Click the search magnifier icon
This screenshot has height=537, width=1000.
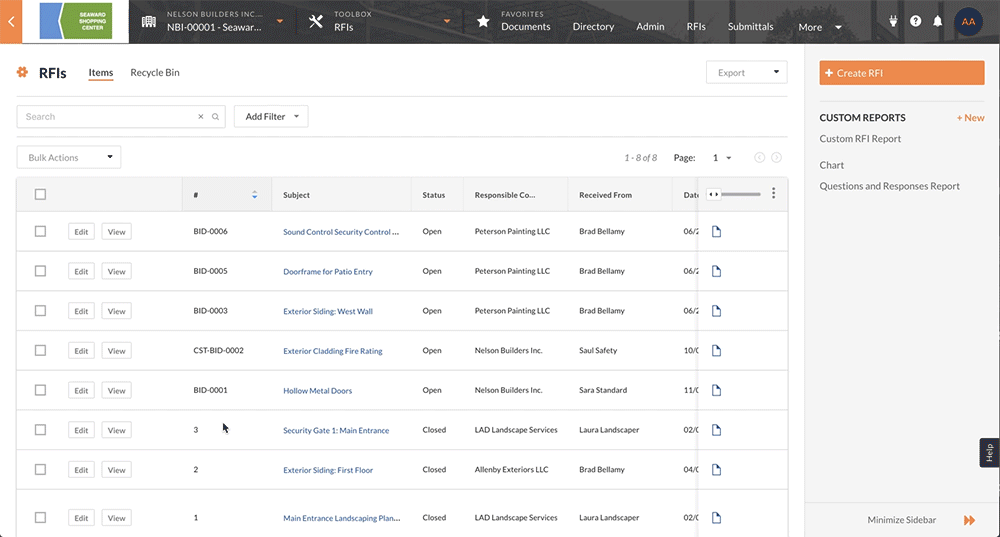tap(215, 117)
